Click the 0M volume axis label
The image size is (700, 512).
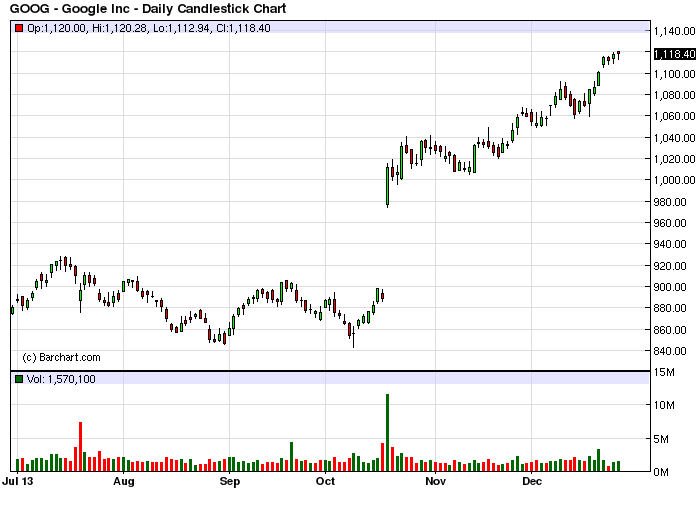pos(661,472)
